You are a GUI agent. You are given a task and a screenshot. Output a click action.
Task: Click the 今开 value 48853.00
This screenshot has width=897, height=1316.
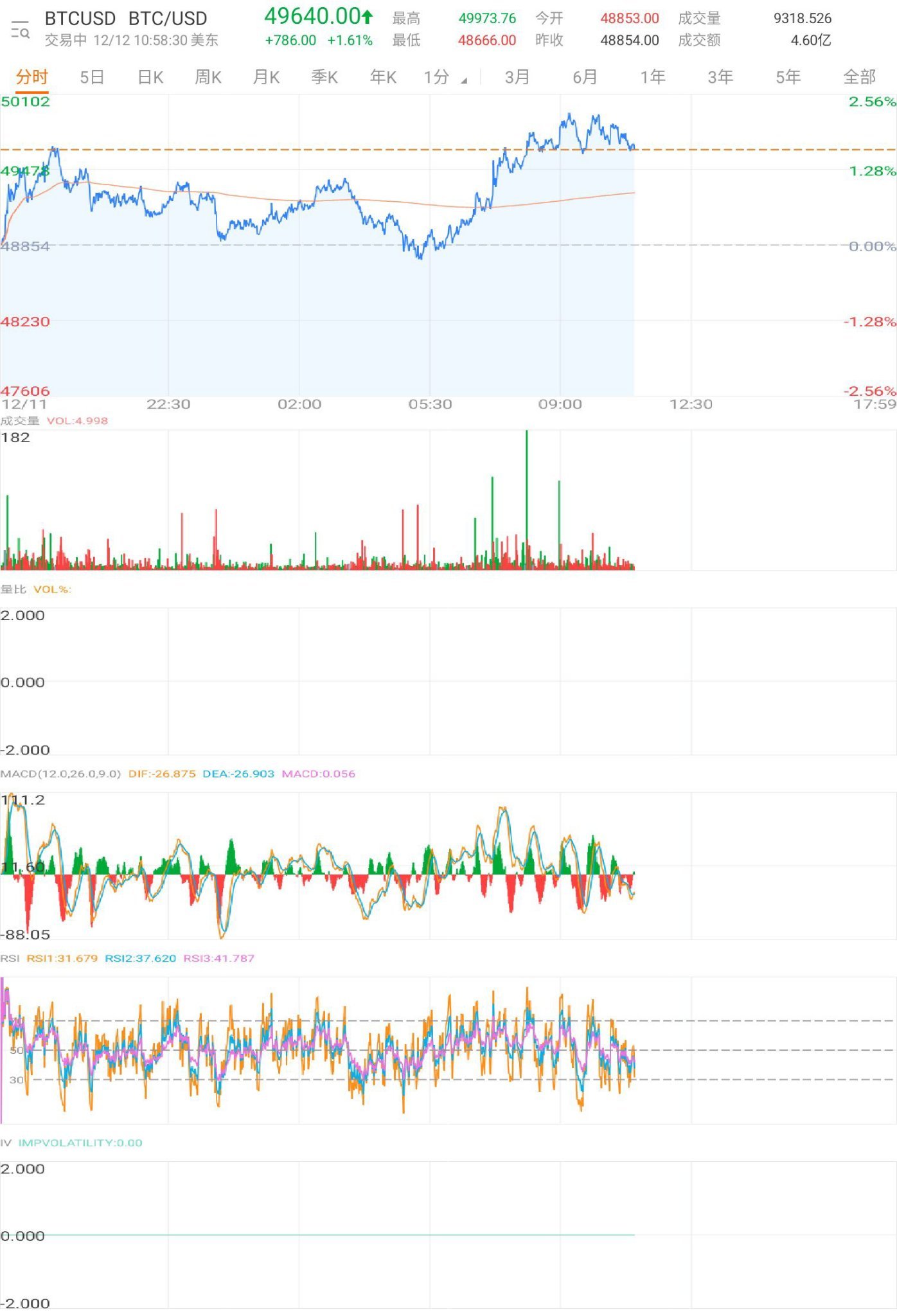[630, 19]
